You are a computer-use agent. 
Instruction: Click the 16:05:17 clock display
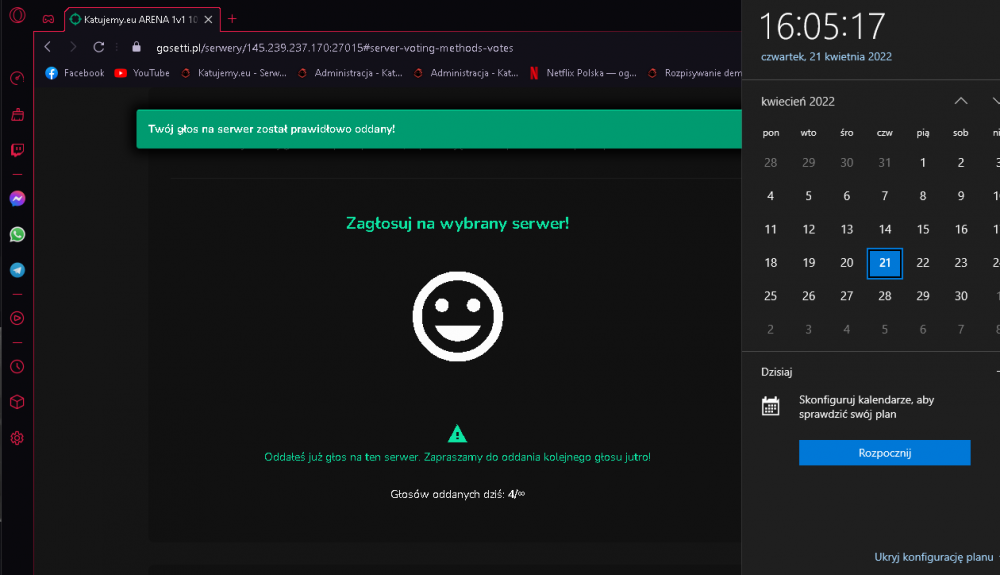(822, 27)
